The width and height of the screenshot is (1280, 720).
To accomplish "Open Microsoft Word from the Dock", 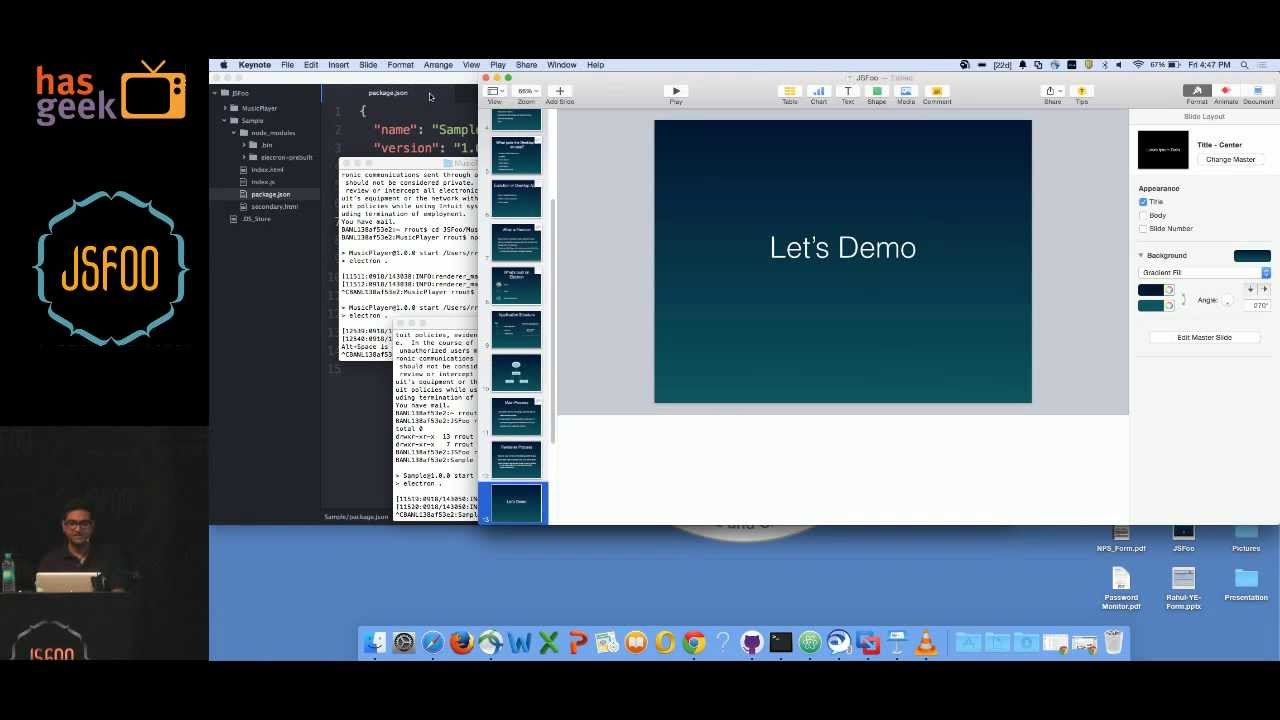I will pyautogui.click(x=519, y=643).
